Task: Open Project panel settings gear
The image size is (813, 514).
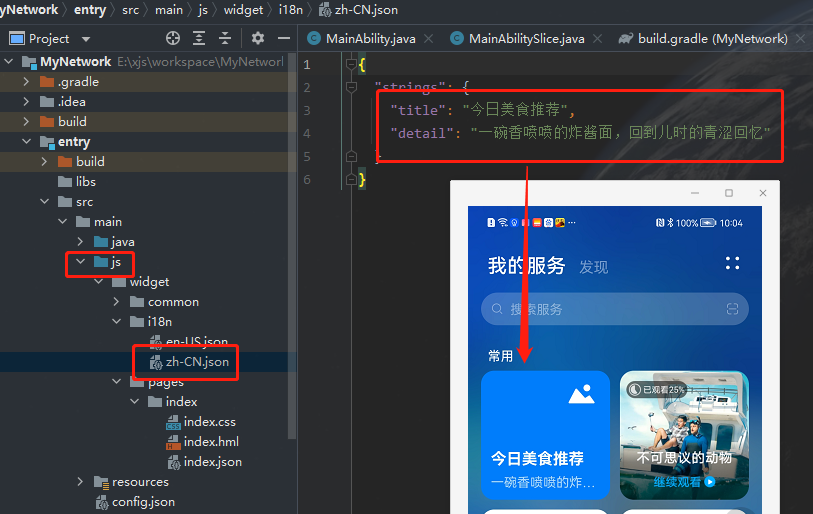Action: coord(258,38)
